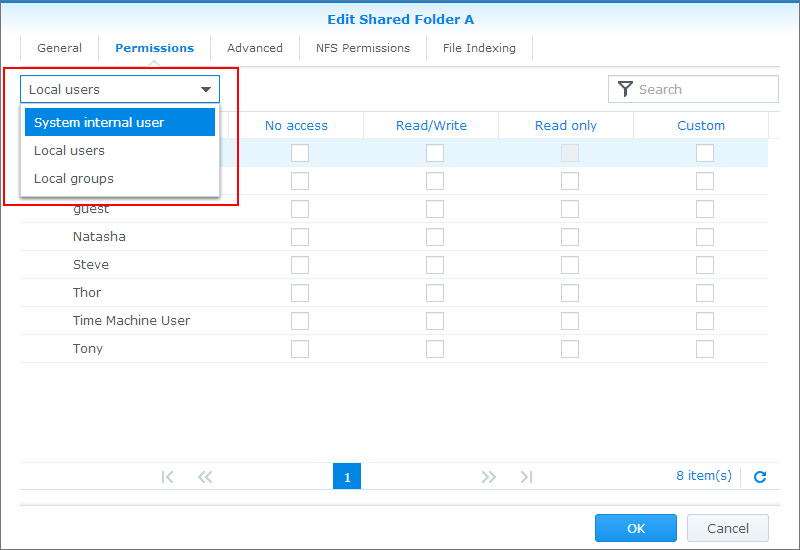Go to the first page
This screenshot has width=800, height=550.
click(167, 477)
